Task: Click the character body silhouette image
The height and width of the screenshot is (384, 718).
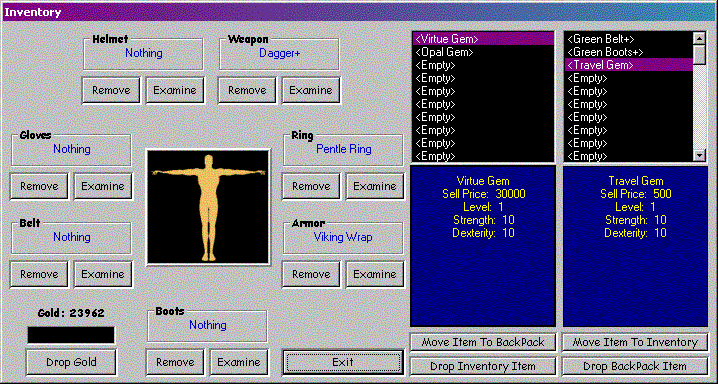Action: pos(208,207)
